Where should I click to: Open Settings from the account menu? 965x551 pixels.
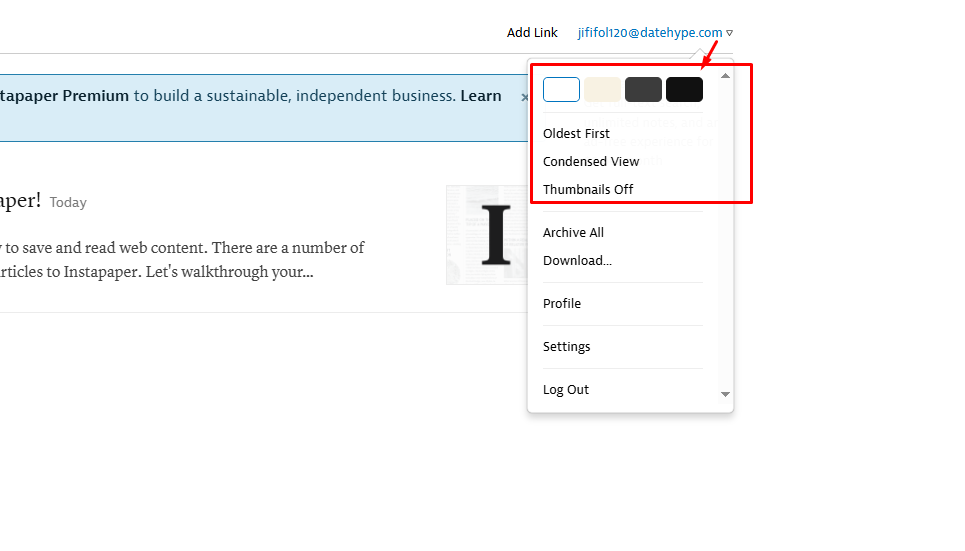point(567,346)
